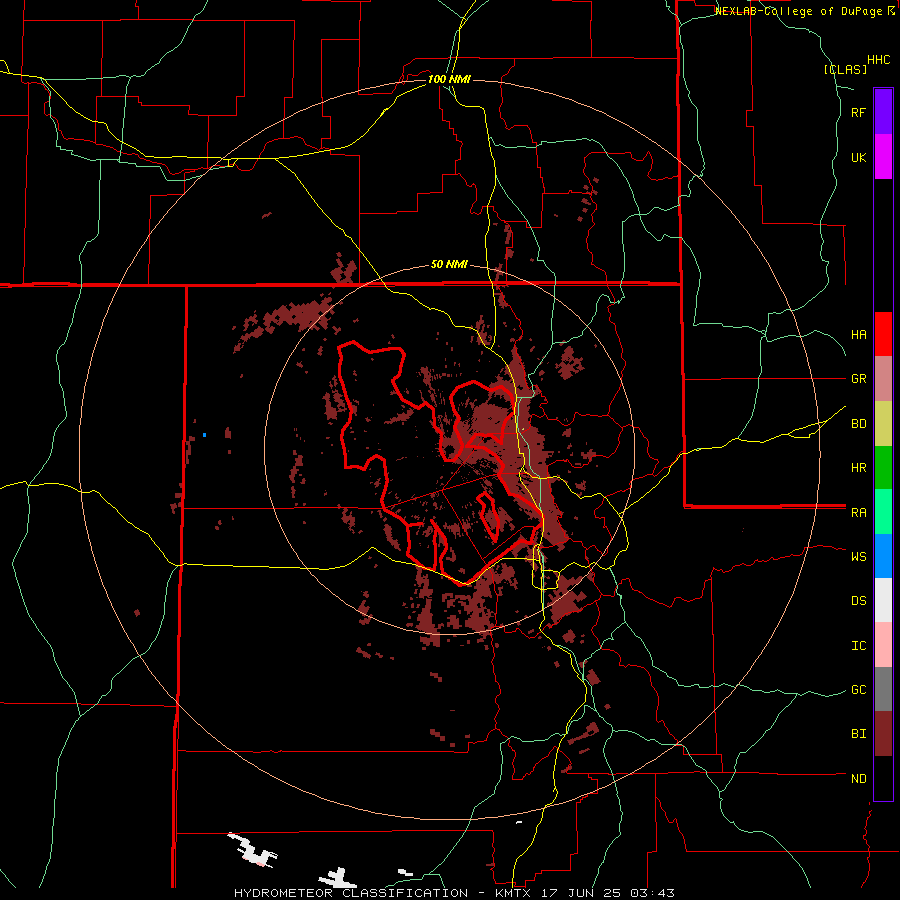Click the IC light-pink legend swatch
The width and height of the screenshot is (900, 900).
coord(883,645)
